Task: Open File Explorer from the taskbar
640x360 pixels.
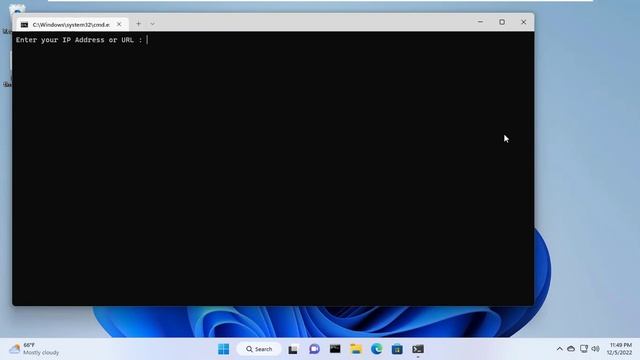Action: (356, 349)
